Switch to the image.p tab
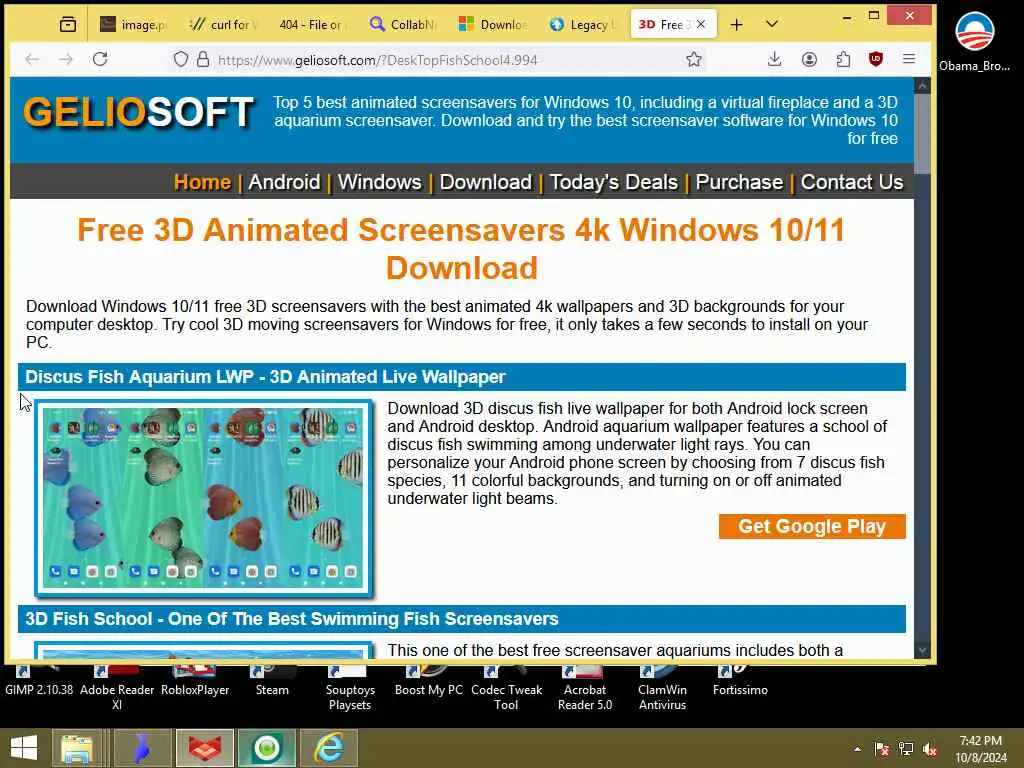The image size is (1024, 768). click(x=134, y=25)
